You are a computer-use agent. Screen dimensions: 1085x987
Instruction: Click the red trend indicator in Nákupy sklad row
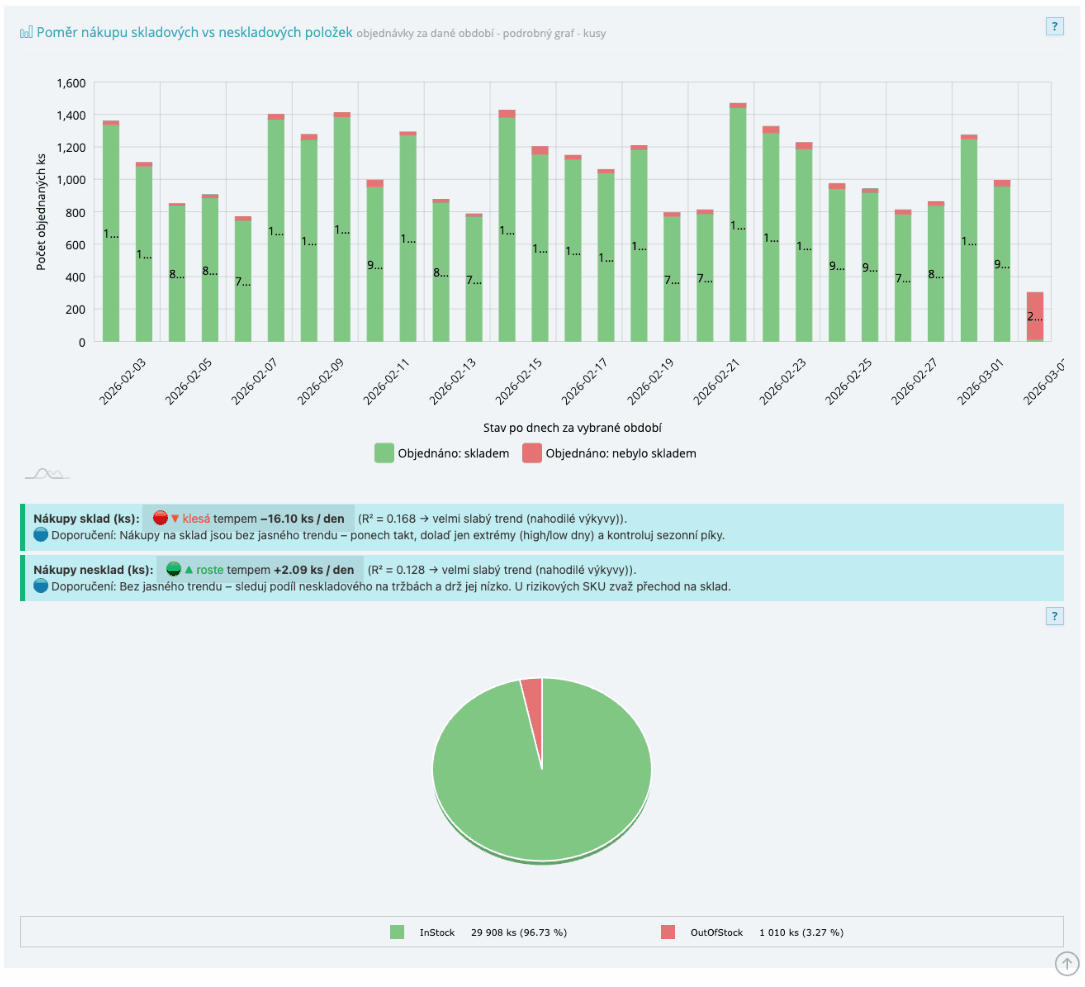point(160,517)
